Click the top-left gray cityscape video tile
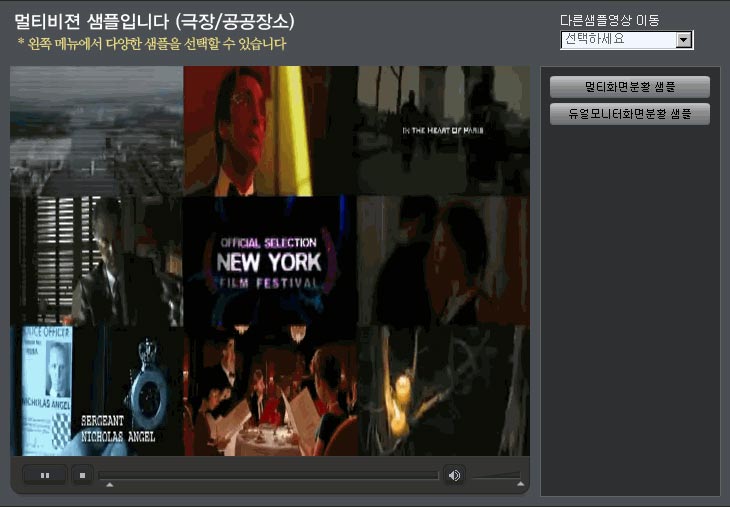730x507 pixels. [x=96, y=130]
